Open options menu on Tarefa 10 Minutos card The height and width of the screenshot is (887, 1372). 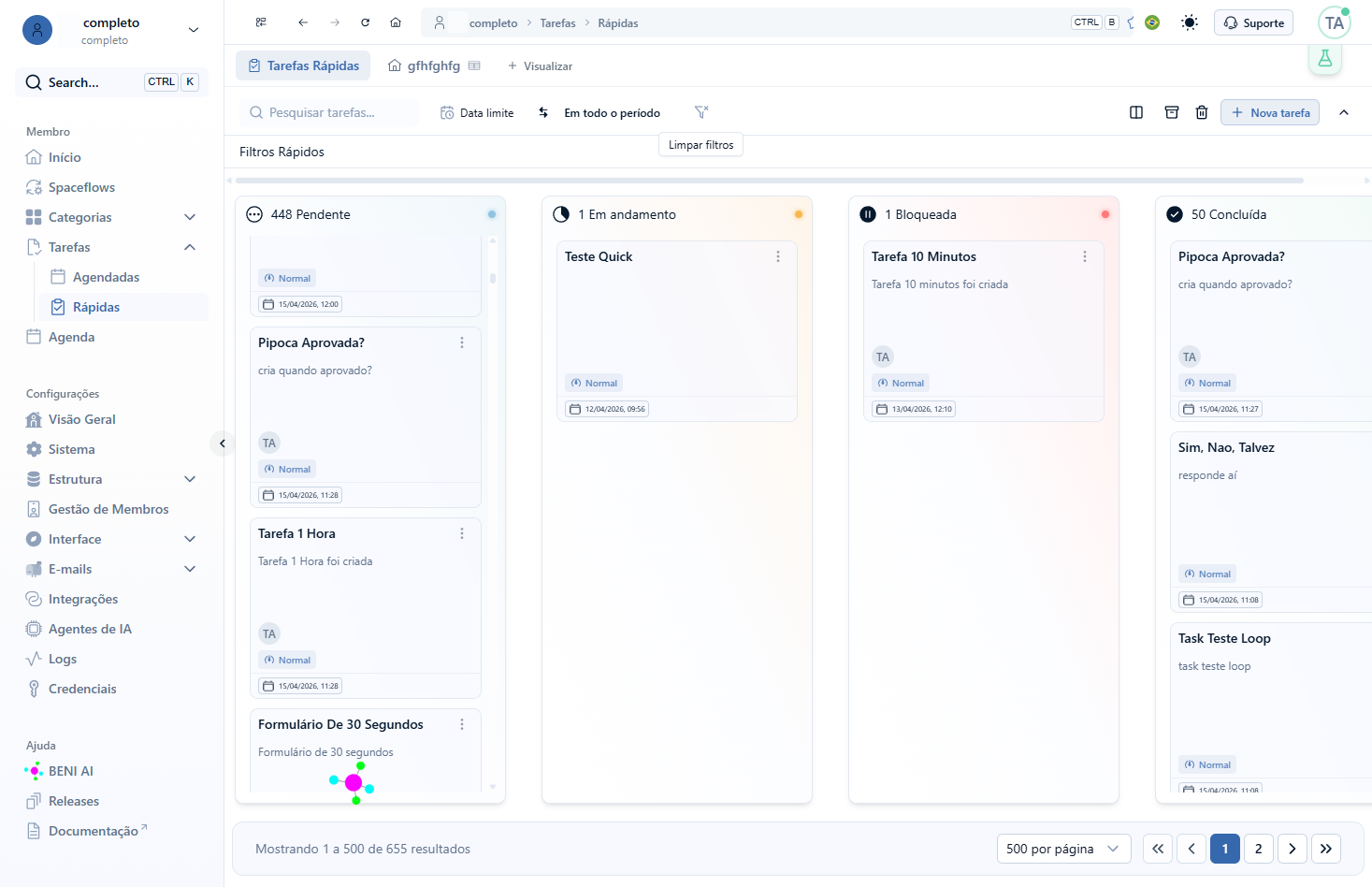click(1085, 256)
